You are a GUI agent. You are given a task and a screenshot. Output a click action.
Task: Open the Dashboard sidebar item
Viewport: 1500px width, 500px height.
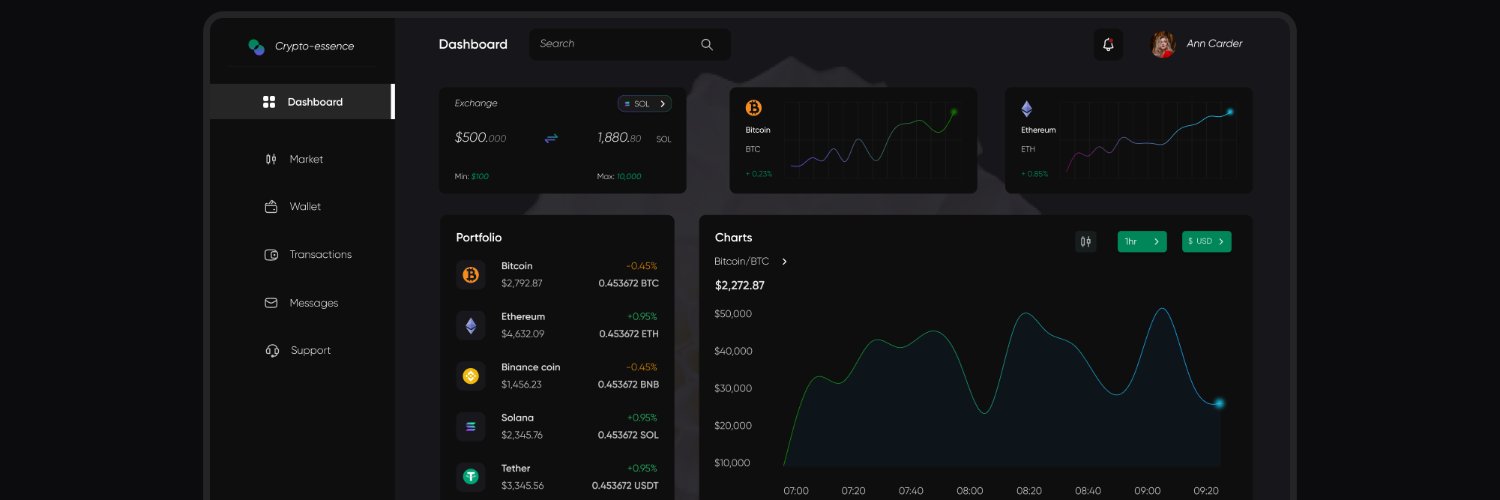(302, 102)
